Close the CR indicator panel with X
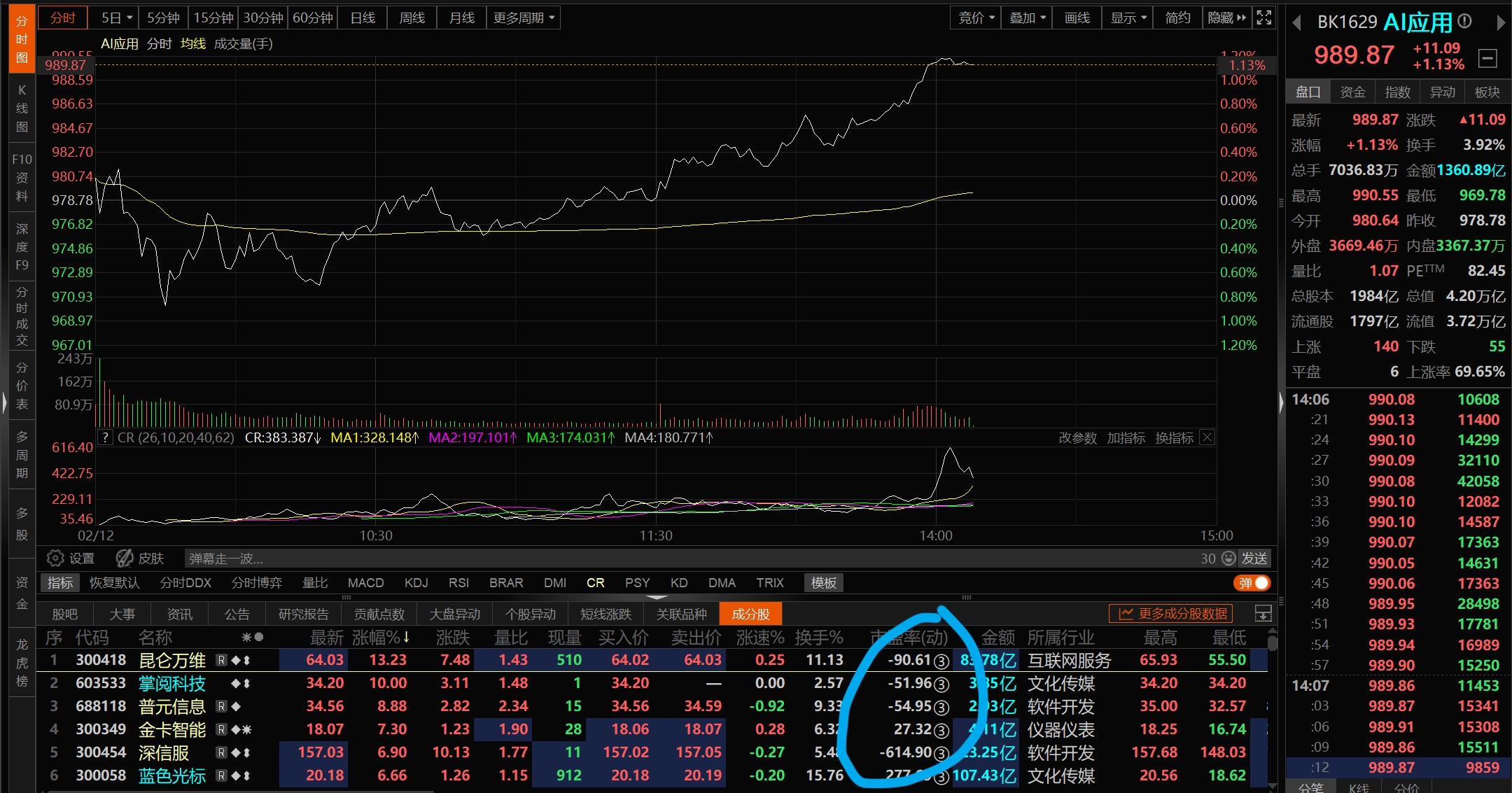The height and width of the screenshot is (793, 1512). click(1207, 437)
